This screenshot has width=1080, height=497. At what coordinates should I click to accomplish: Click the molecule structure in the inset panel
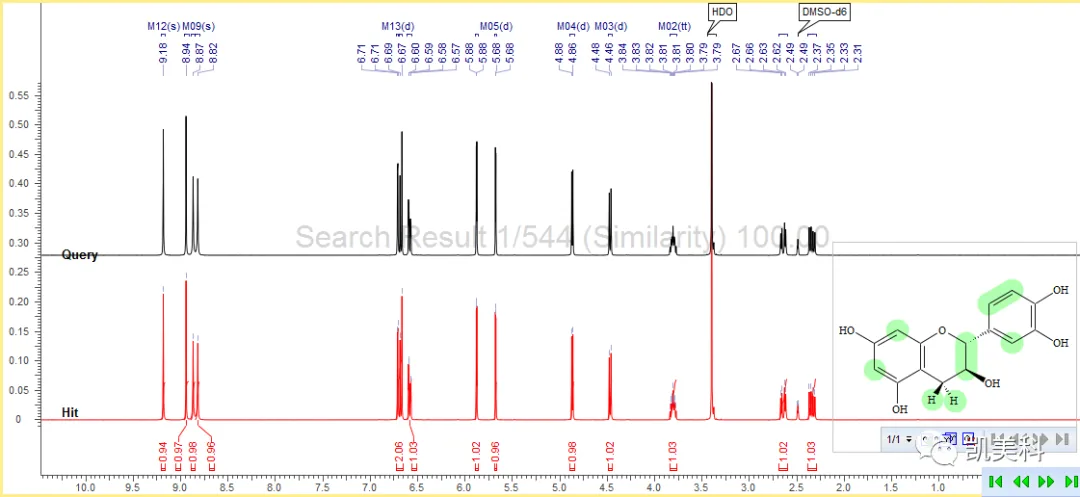954,348
